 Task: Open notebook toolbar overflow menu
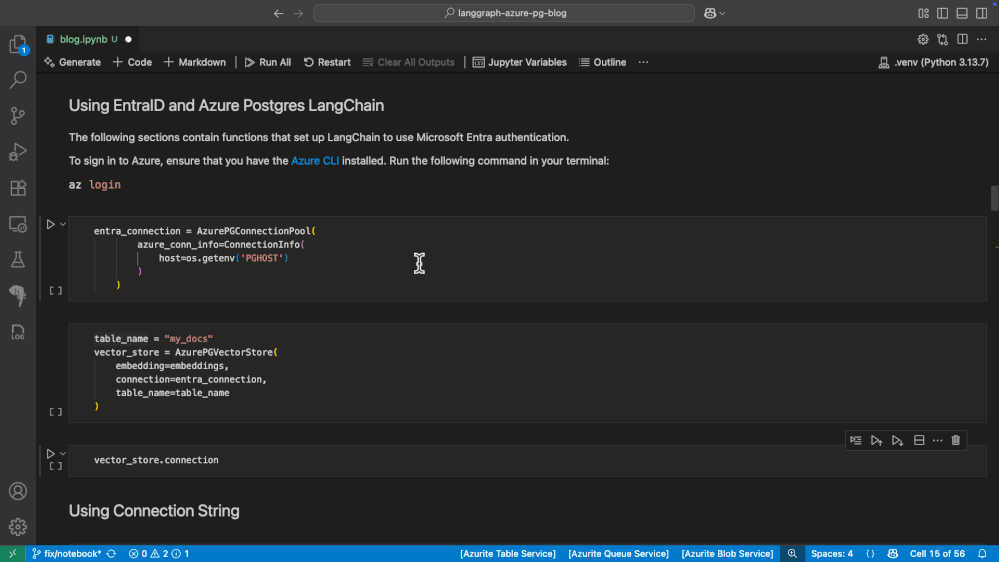643,62
